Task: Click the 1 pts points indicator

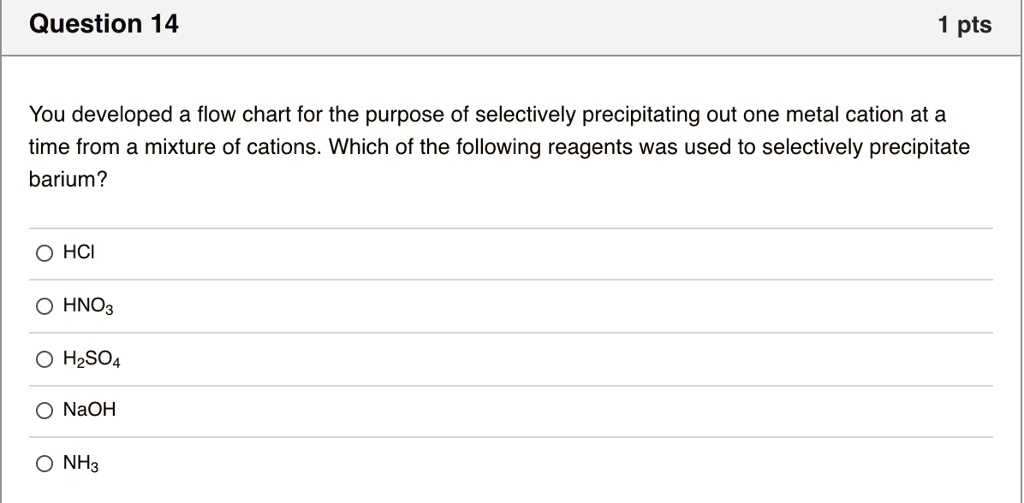Action: coord(965,26)
